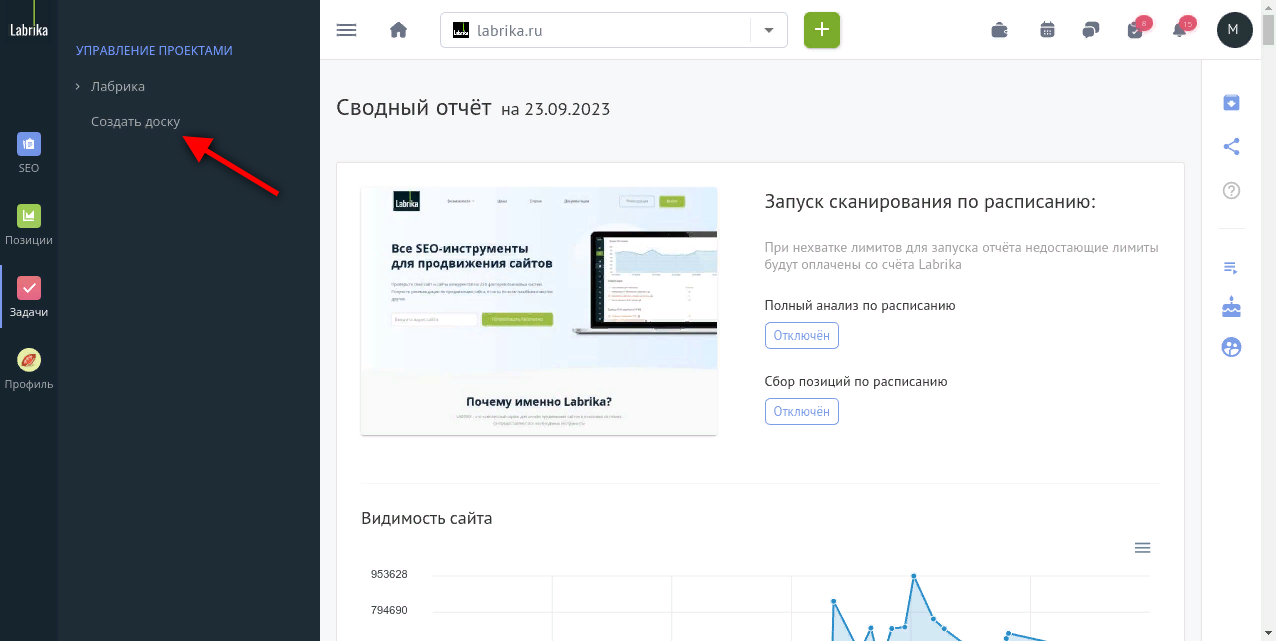Open the calendar icon in header
Viewport: 1276px width, 641px height.
coord(1047,30)
